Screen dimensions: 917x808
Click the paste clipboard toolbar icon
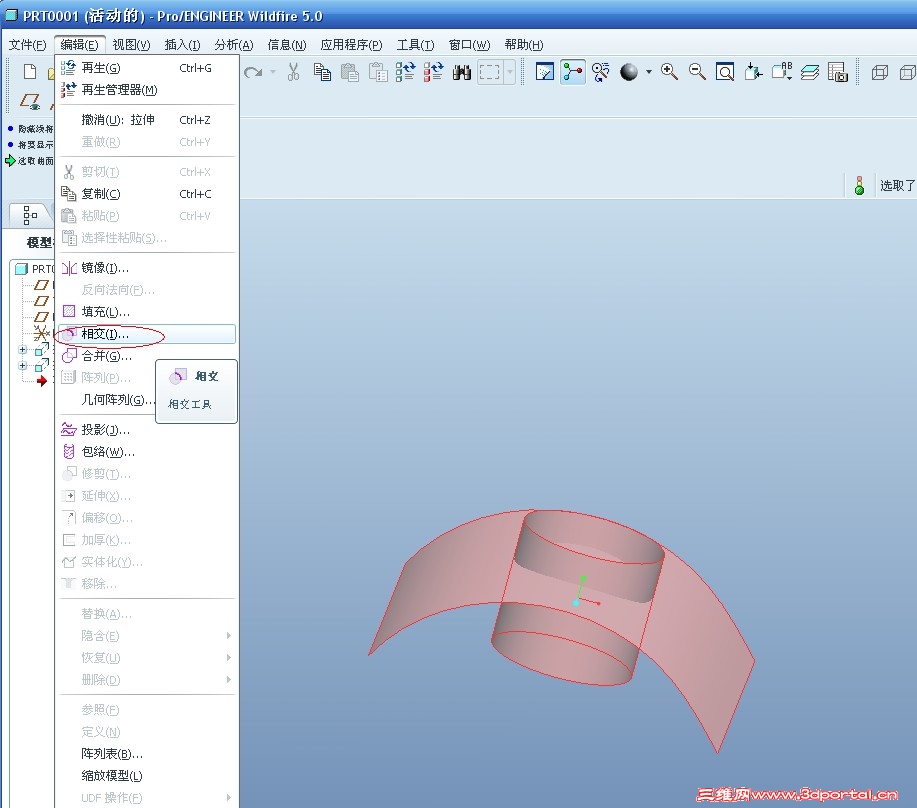click(x=350, y=72)
